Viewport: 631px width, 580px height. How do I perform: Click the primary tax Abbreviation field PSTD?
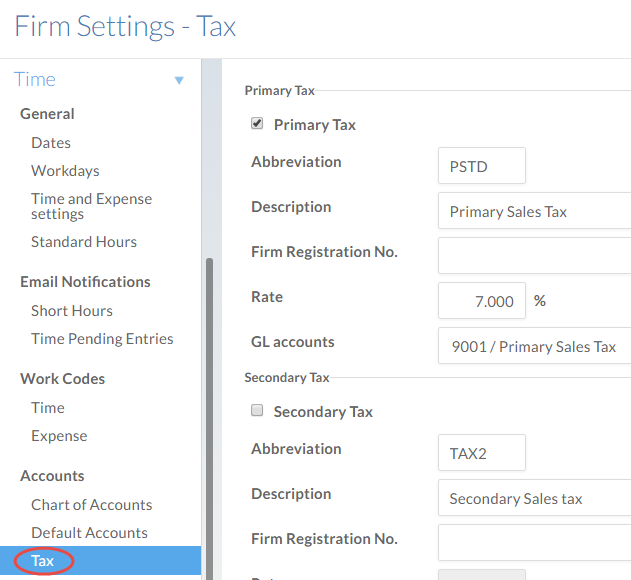481,166
